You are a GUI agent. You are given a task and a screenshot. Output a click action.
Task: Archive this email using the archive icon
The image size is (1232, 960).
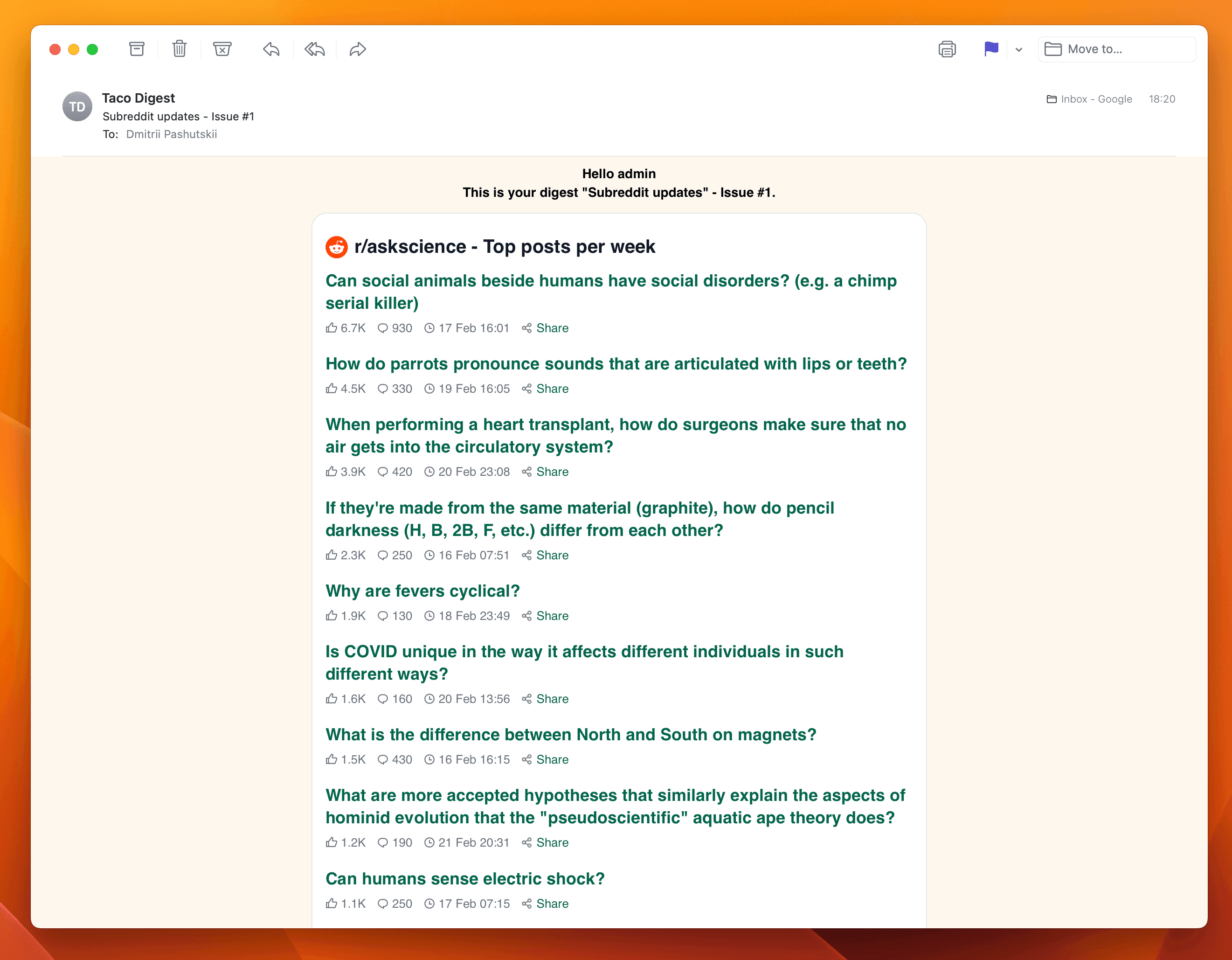point(137,49)
